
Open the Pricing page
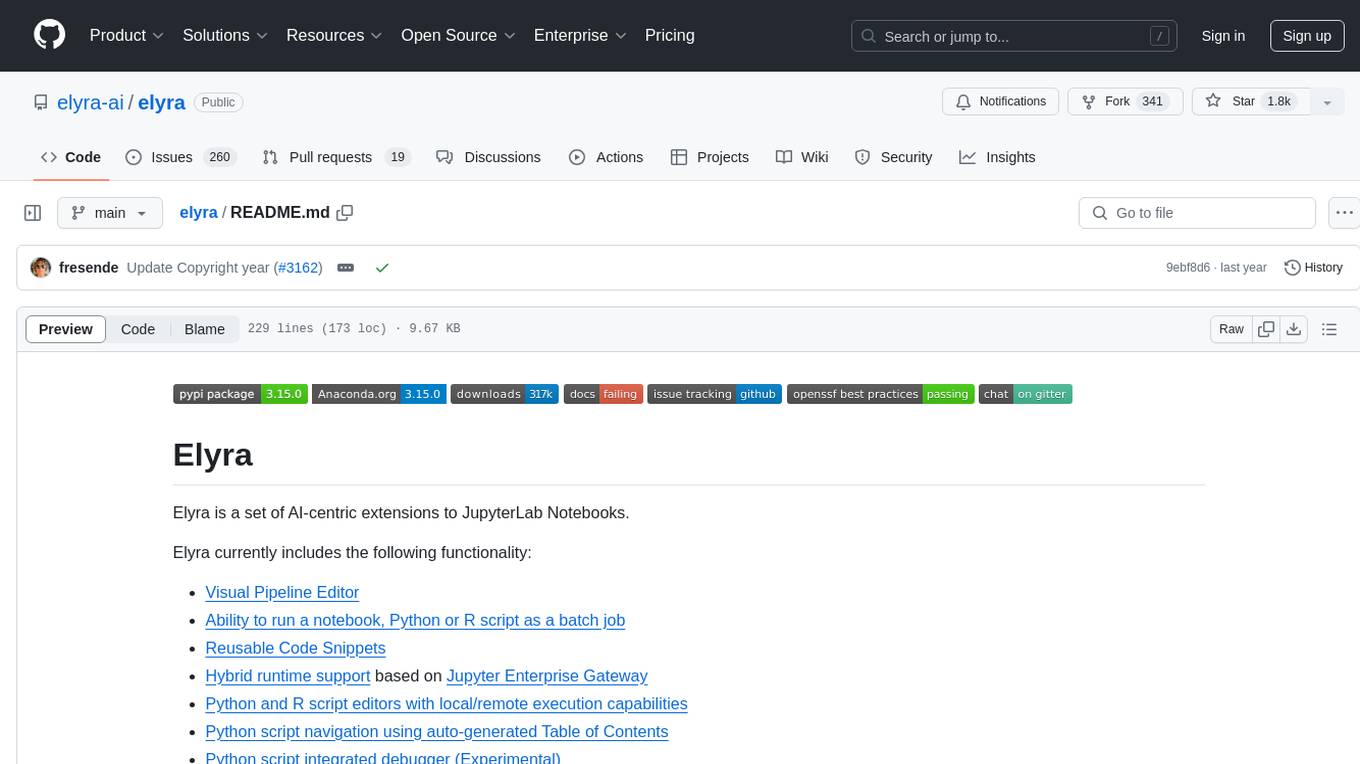[670, 35]
